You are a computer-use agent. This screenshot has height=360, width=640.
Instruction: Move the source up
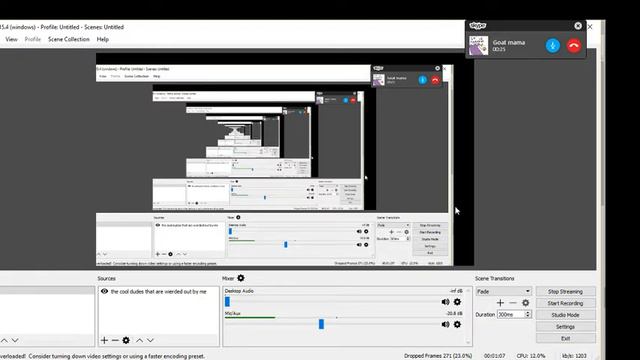coord(140,340)
